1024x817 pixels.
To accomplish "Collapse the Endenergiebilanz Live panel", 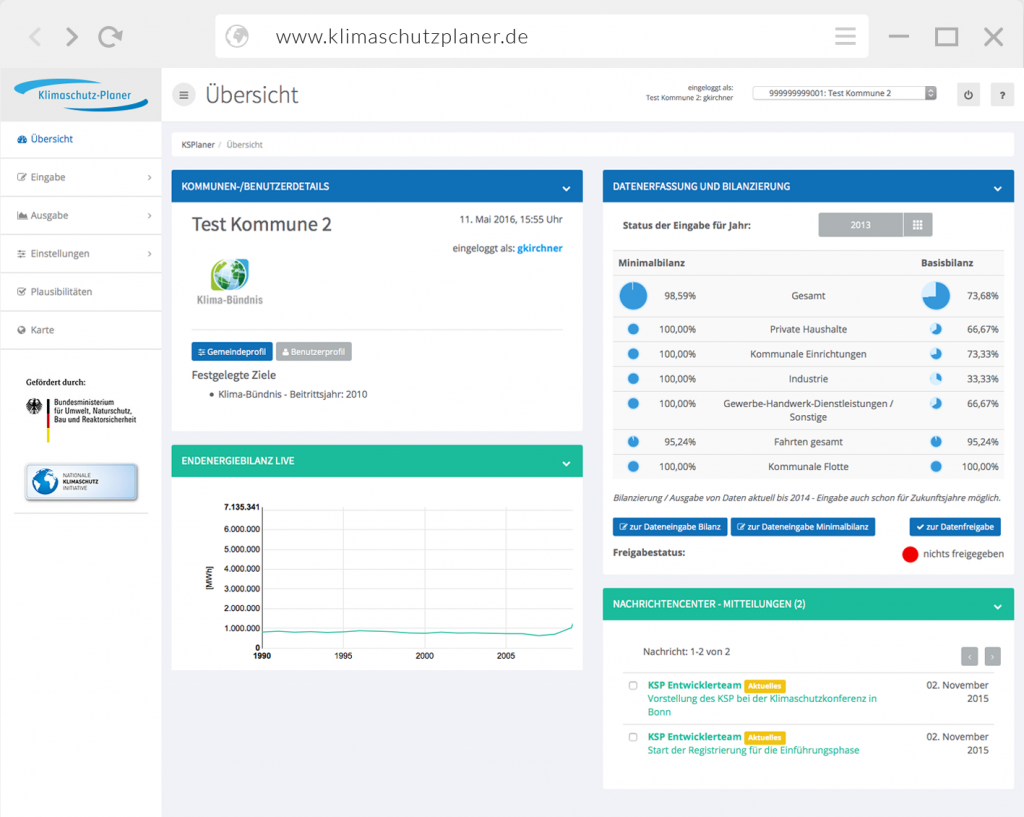I will [x=566, y=462].
